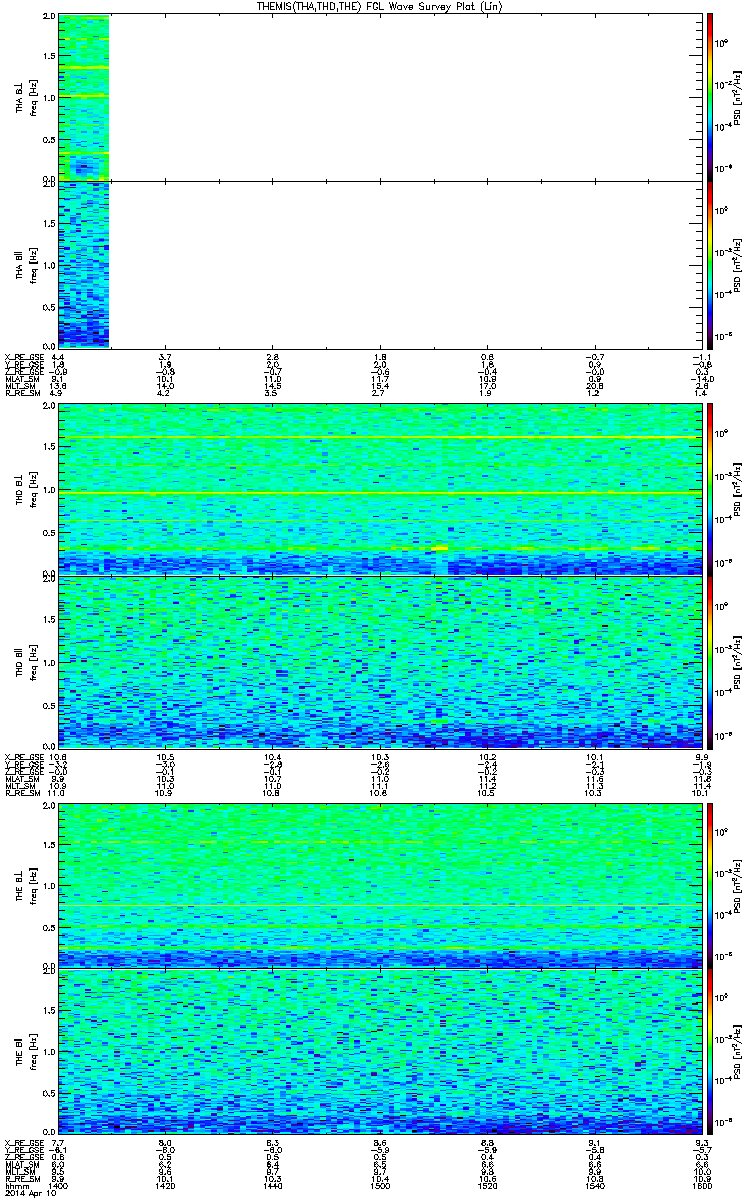Click the THA B-parallel spectrogram data strip
The width and height of the screenshot is (750, 1200).
84,264
